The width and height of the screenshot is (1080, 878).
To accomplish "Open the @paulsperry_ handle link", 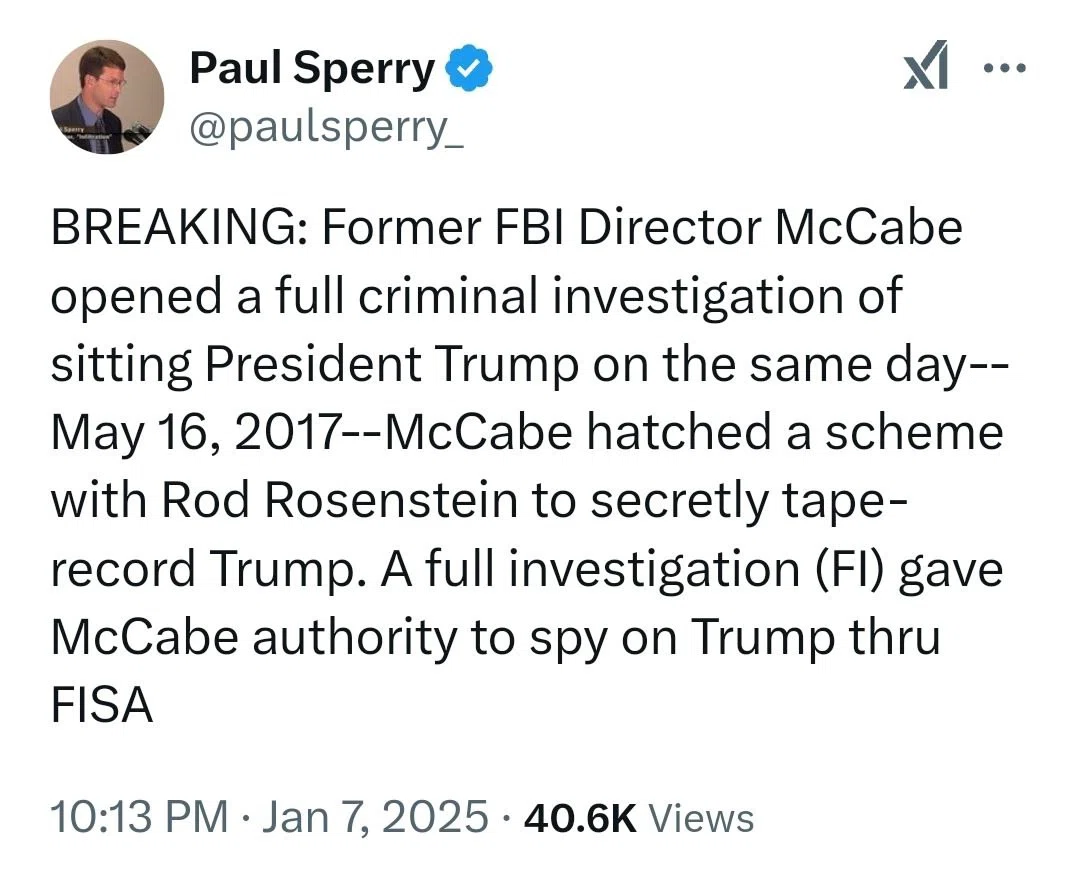I will pyautogui.click(x=326, y=127).
